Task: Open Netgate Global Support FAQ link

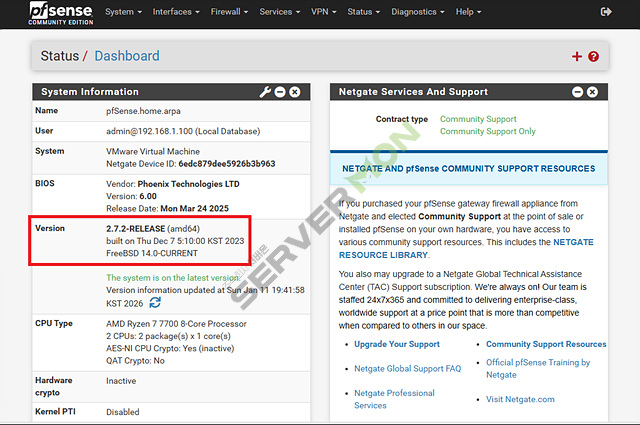Action: [407, 369]
